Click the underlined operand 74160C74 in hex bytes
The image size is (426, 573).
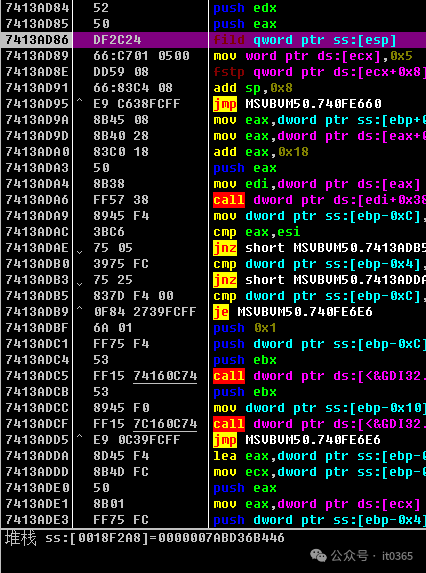coord(165,376)
